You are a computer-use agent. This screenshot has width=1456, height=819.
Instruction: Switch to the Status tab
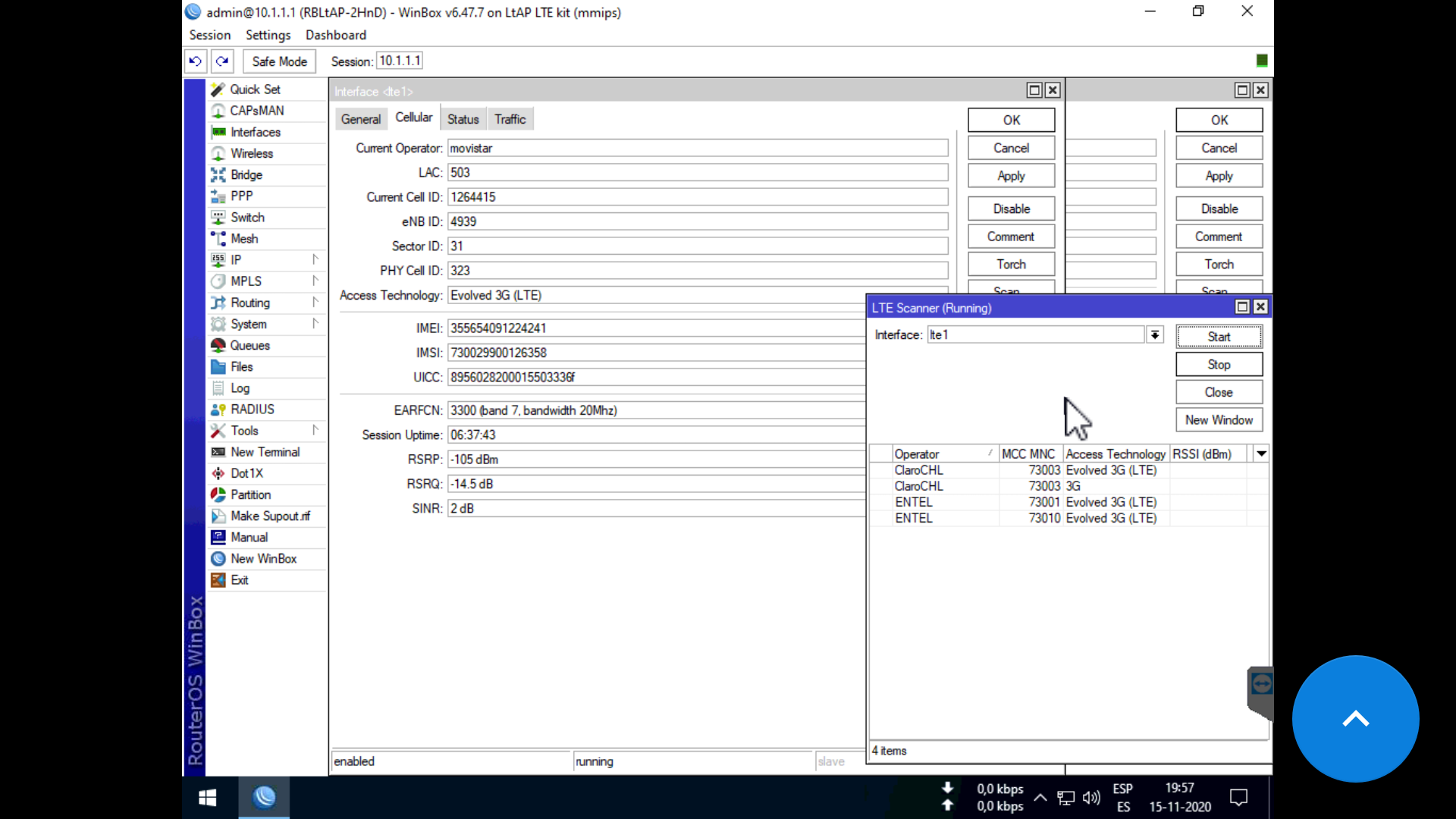coord(463,119)
